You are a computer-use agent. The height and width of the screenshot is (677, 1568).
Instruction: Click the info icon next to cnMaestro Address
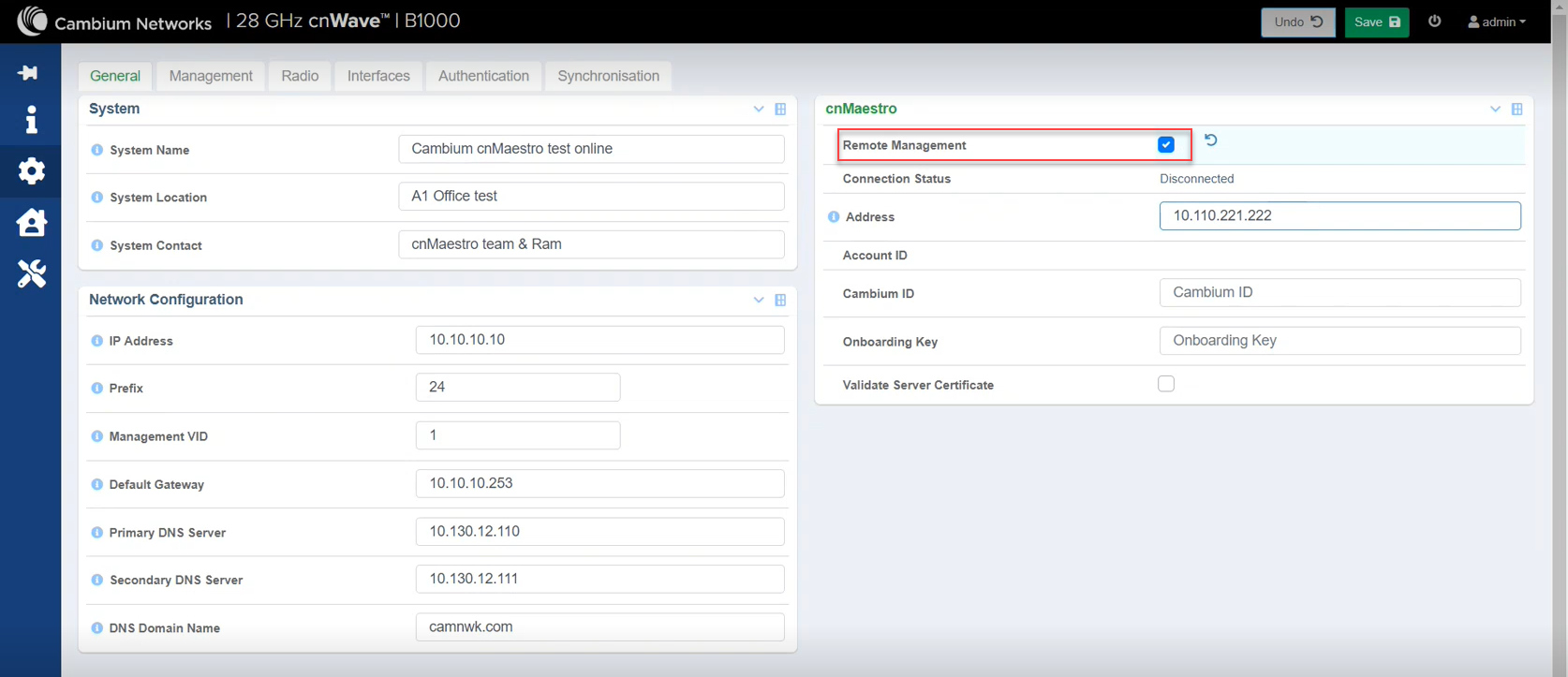[x=834, y=216]
